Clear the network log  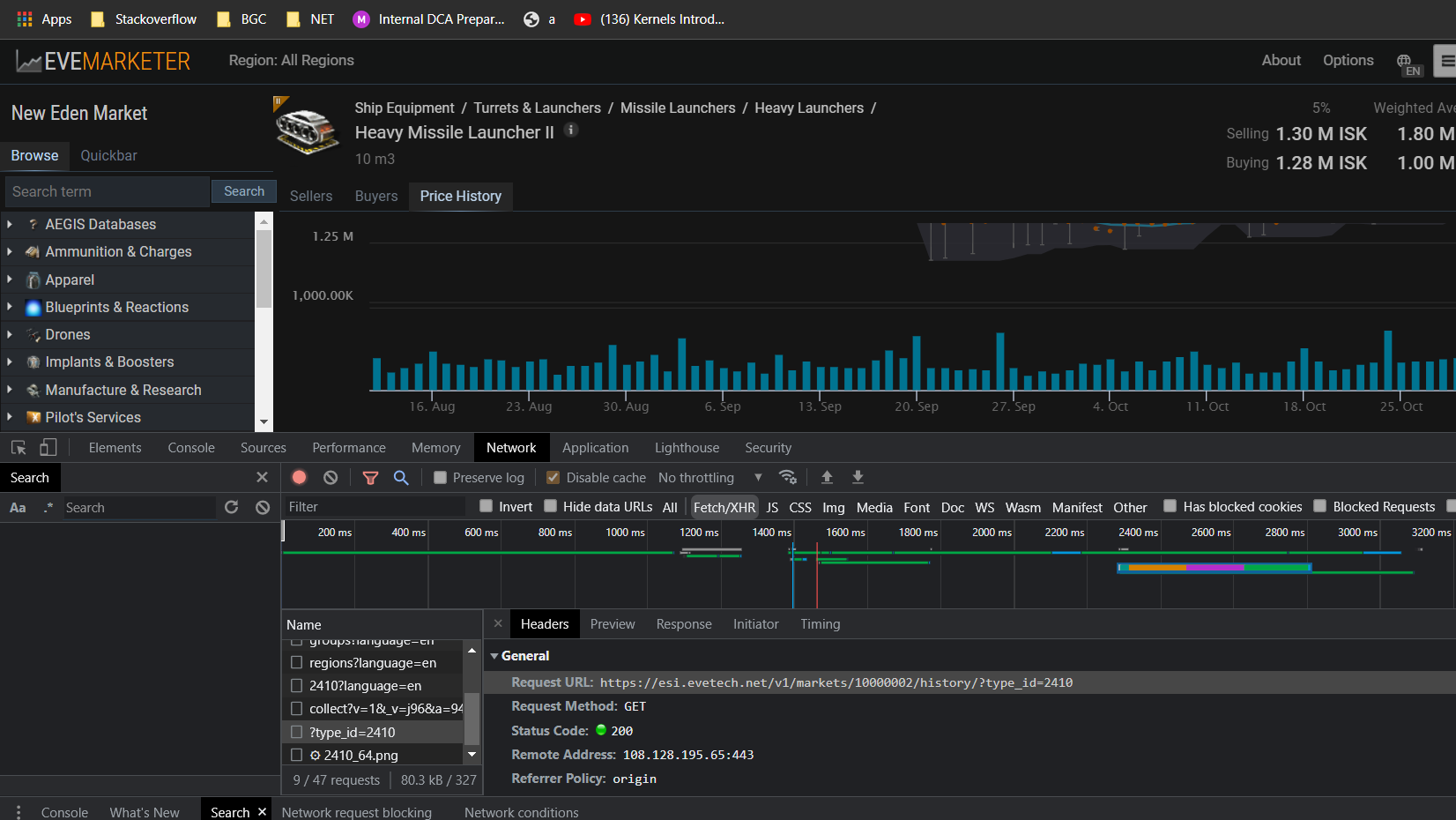(331, 477)
